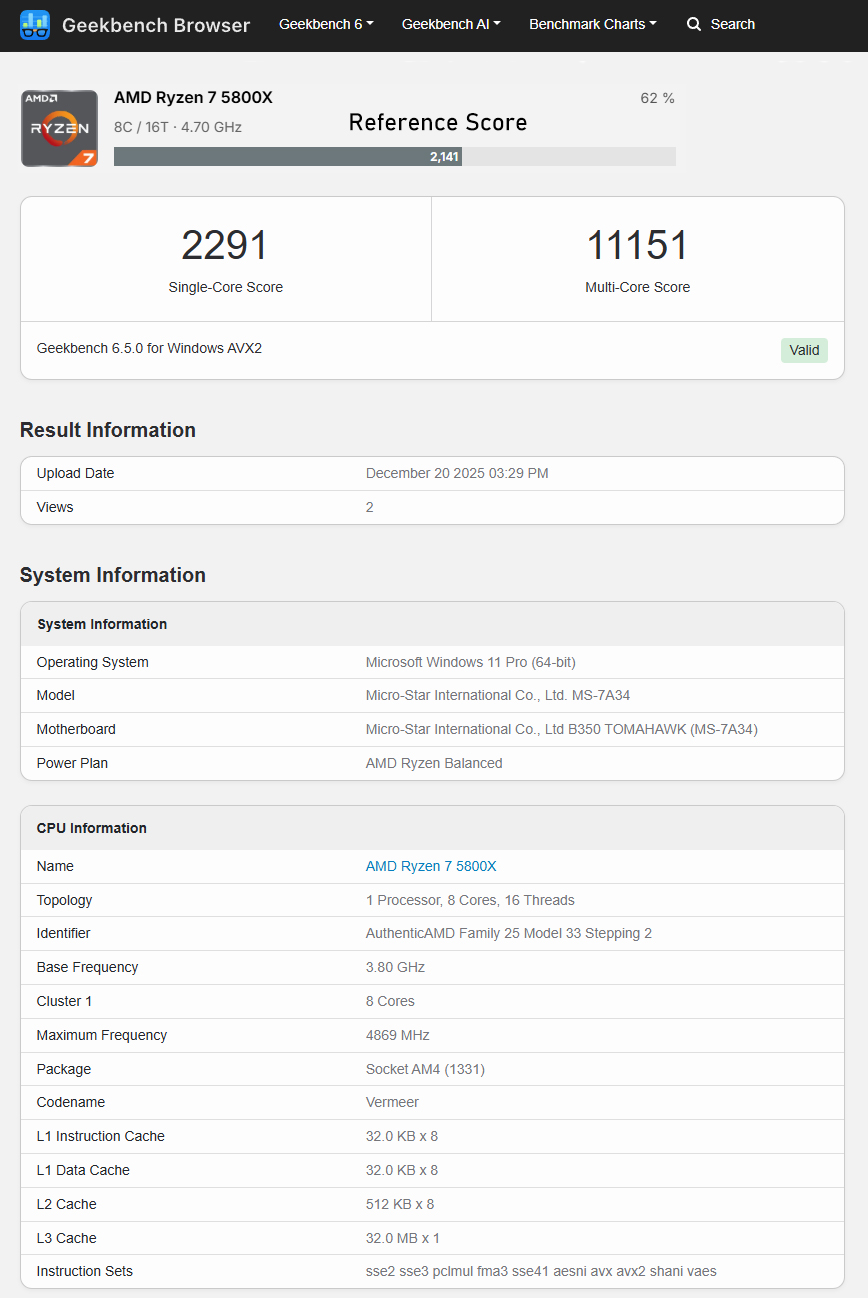Click the 32.0 MB x 1 value
The height and width of the screenshot is (1298, 868).
403,1238
